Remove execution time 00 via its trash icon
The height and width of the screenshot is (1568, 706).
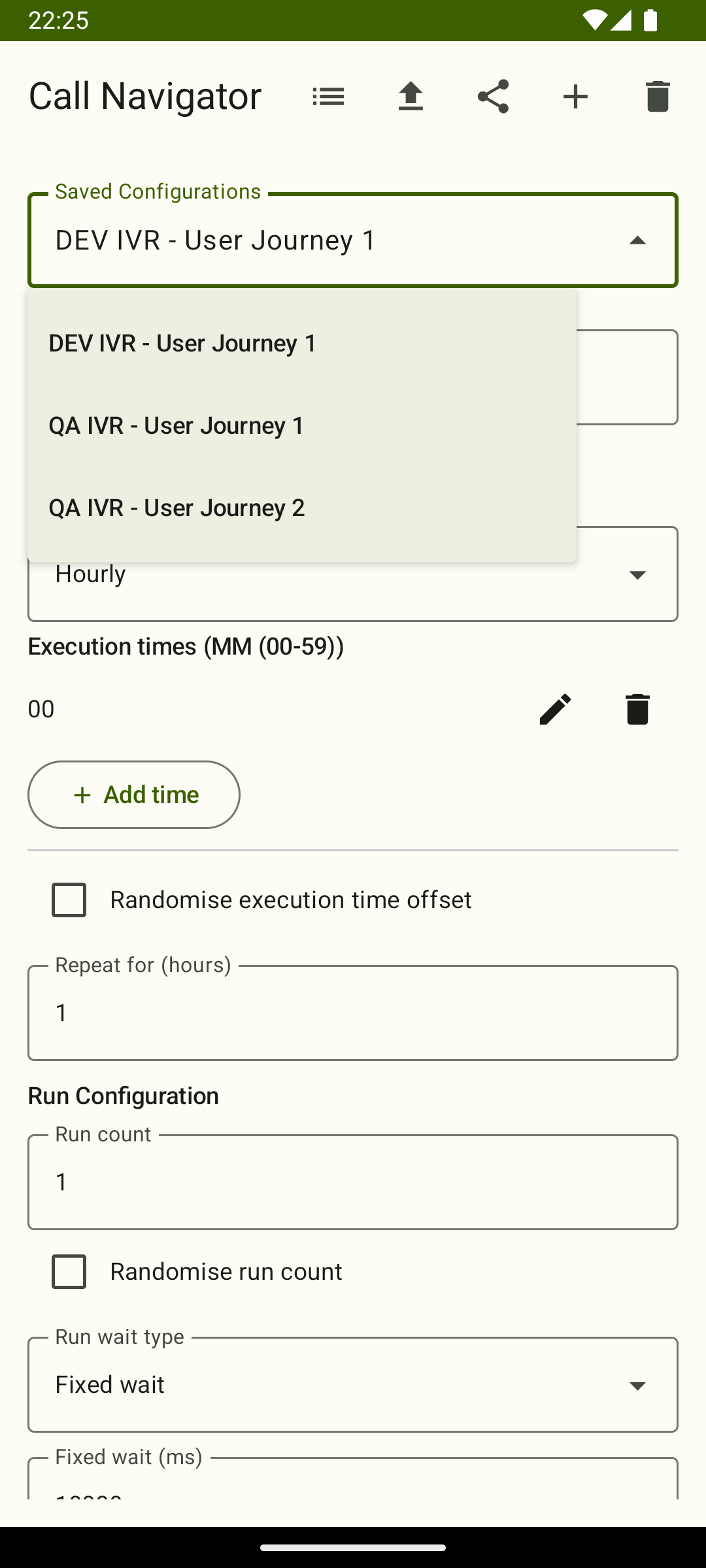(x=635, y=709)
